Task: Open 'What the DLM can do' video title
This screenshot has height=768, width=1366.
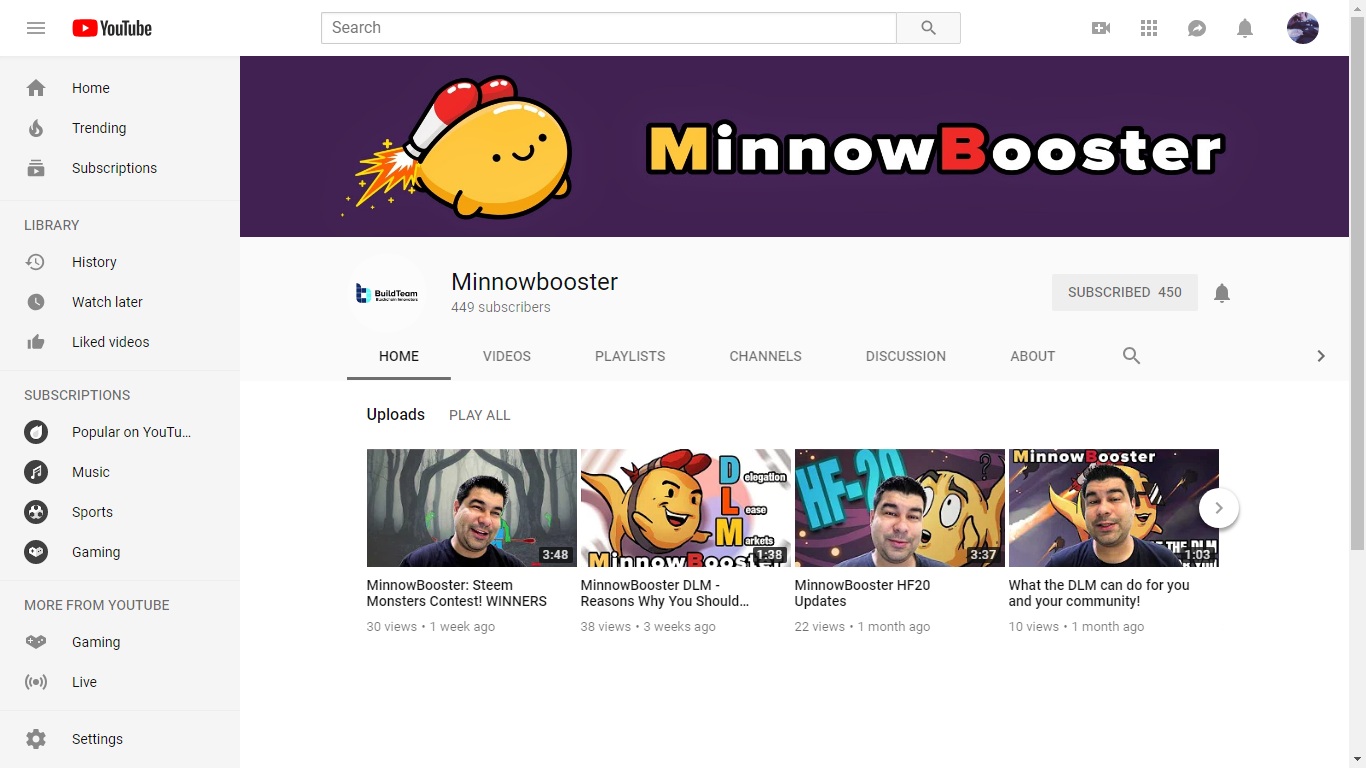Action: pyautogui.click(x=1099, y=593)
